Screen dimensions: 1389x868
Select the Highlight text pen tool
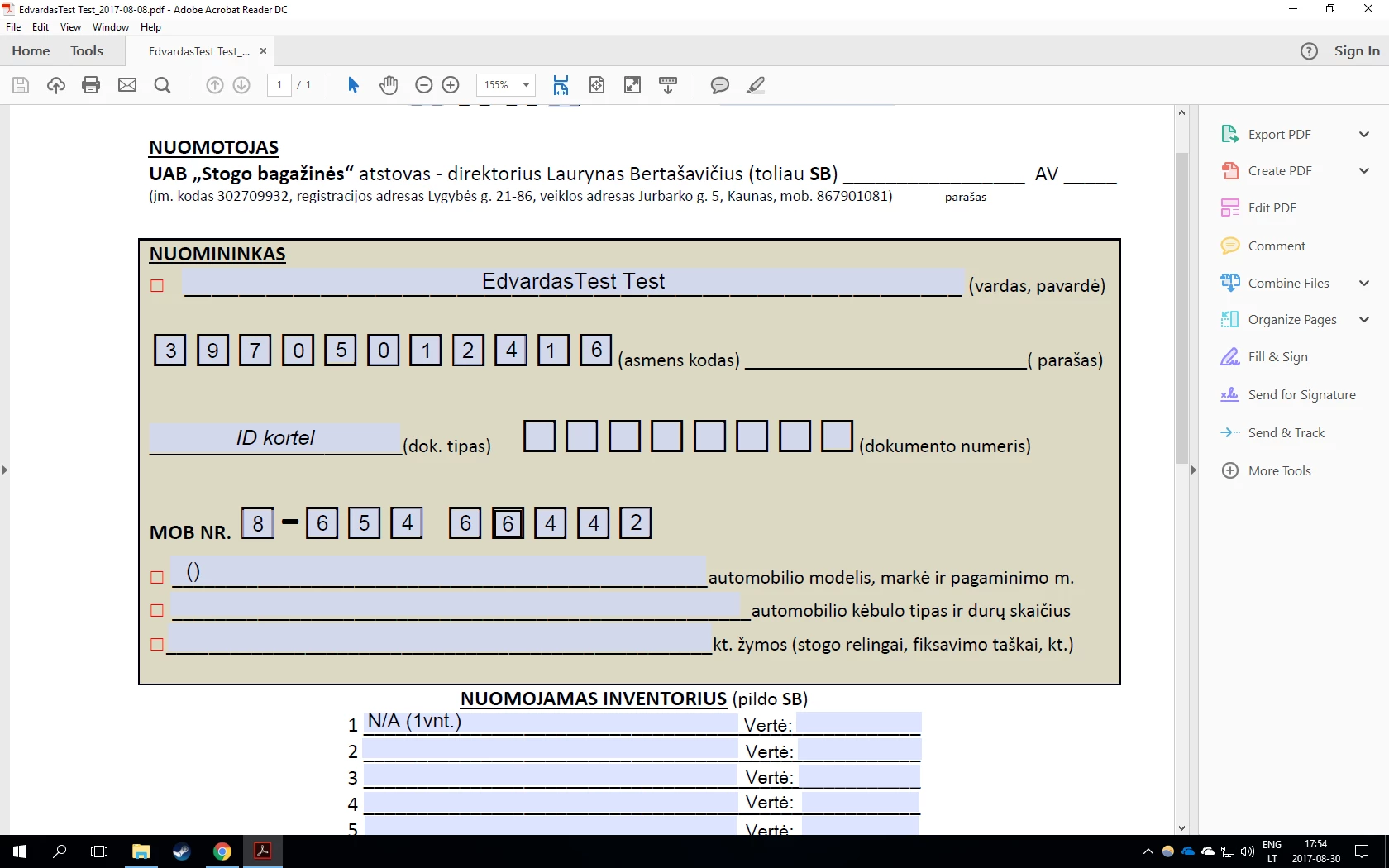tap(756, 85)
